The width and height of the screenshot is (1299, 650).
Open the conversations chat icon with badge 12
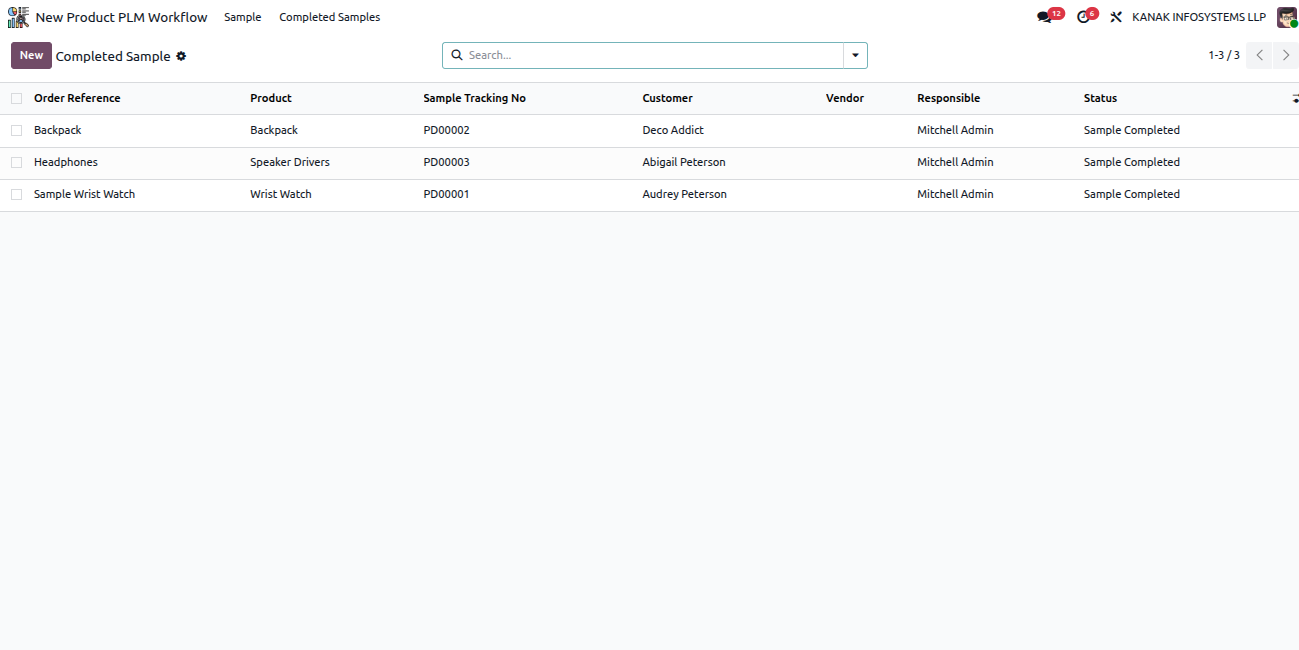(1049, 17)
